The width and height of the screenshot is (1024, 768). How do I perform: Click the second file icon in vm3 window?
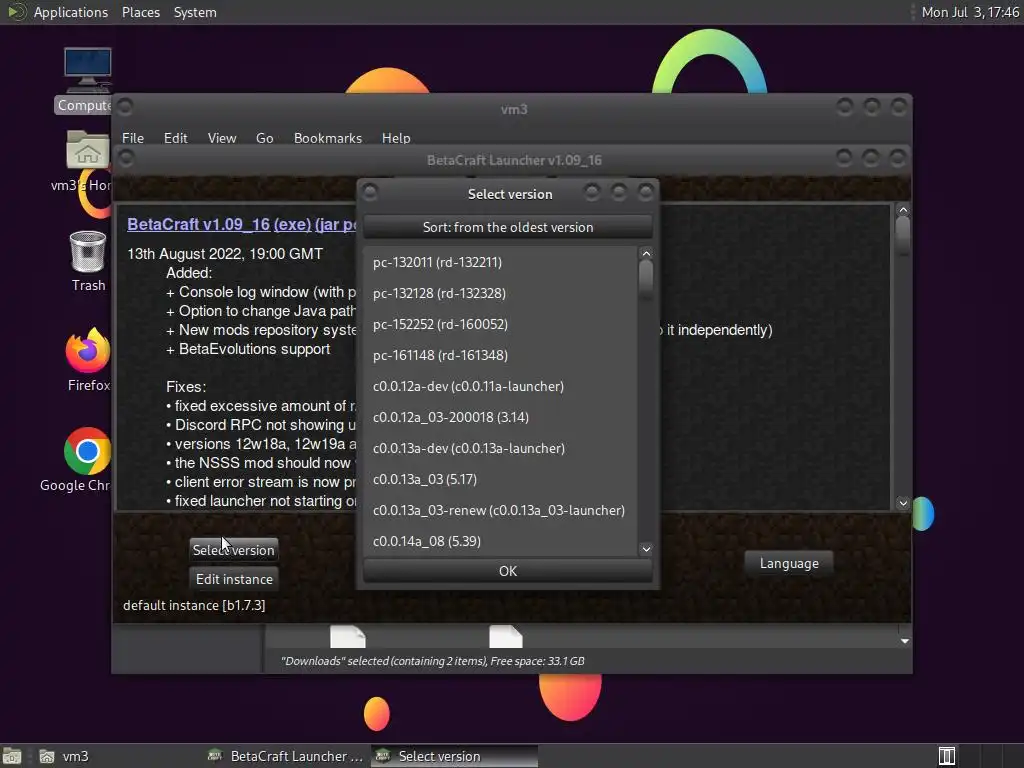click(x=505, y=637)
